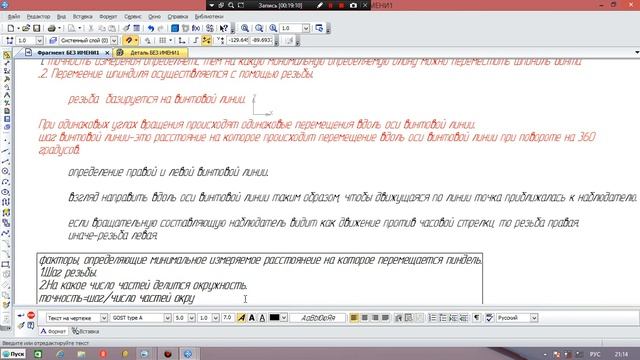
Task: Expand the view scale dropdown at left
Action: [x=40, y=40]
